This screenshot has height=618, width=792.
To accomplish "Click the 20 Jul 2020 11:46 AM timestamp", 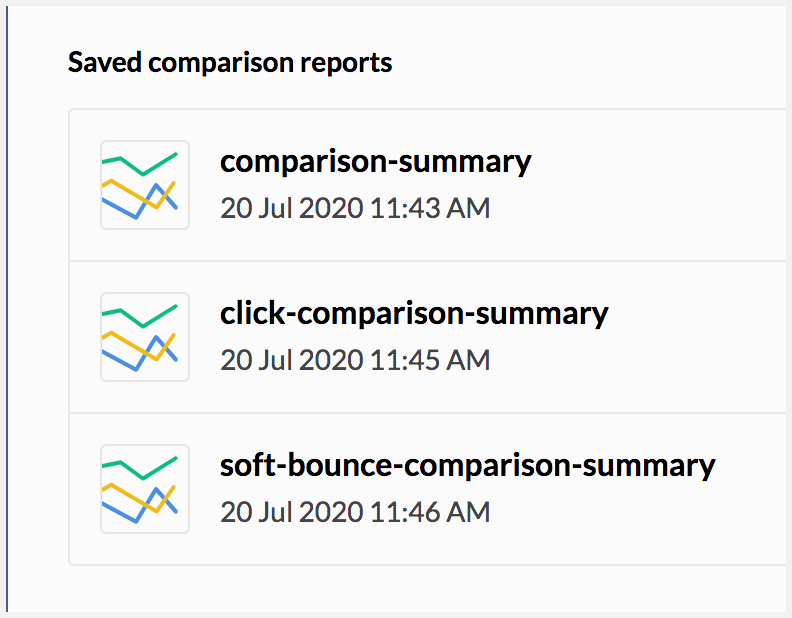I will point(355,513).
